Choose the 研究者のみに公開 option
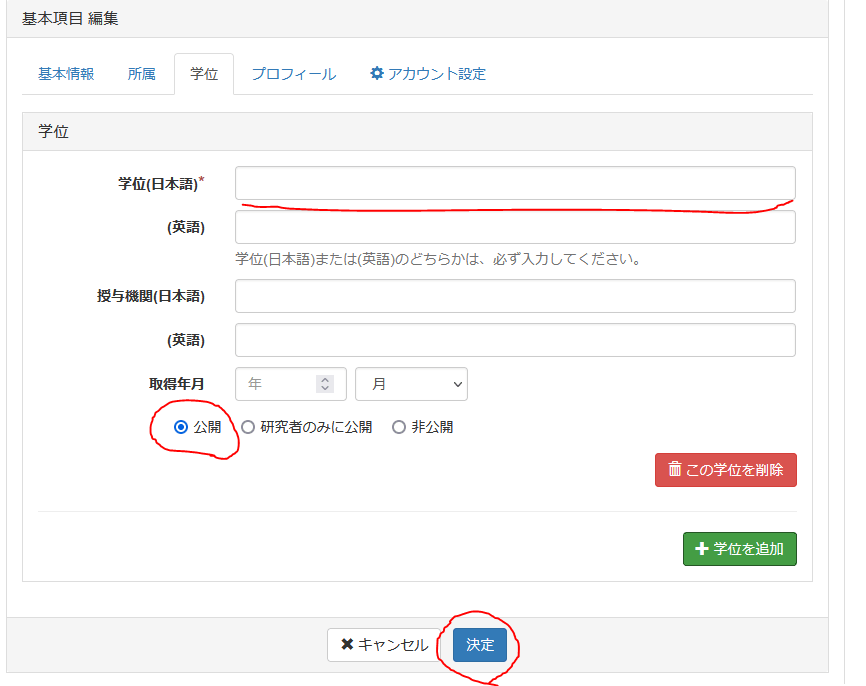The width and height of the screenshot is (866, 686). tap(248, 427)
